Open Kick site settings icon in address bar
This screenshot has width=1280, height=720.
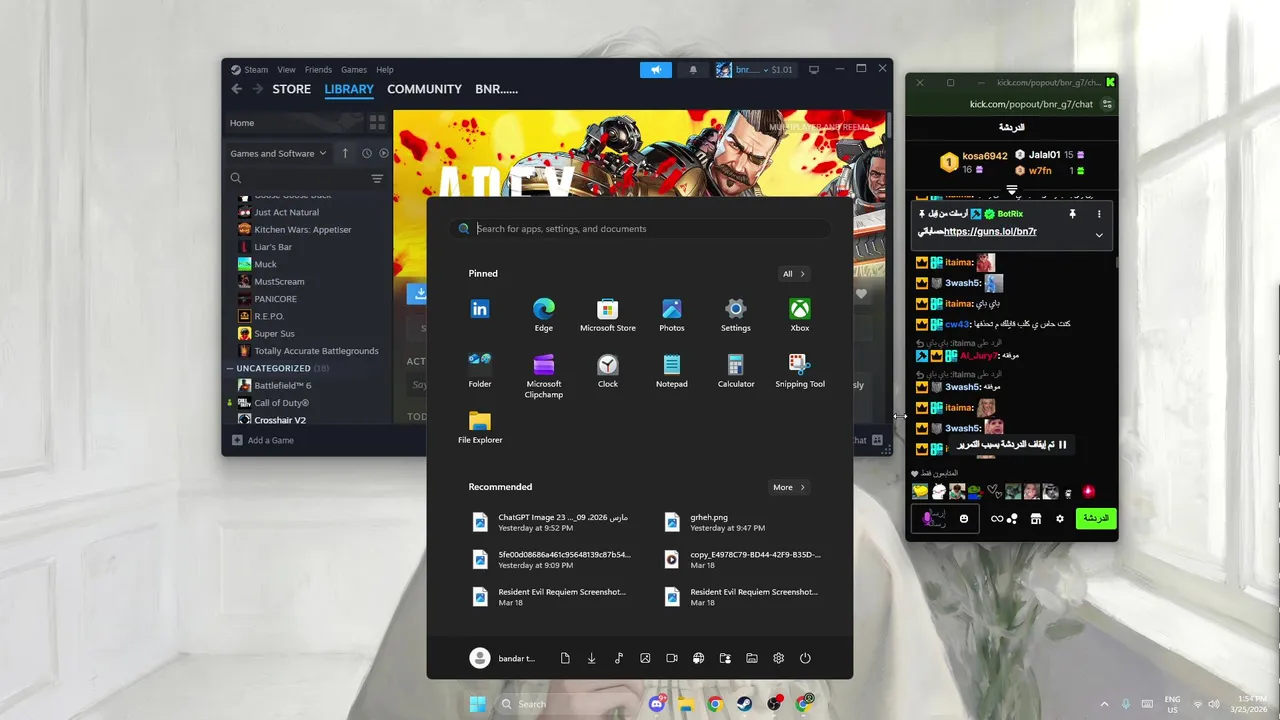[x=1107, y=104]
